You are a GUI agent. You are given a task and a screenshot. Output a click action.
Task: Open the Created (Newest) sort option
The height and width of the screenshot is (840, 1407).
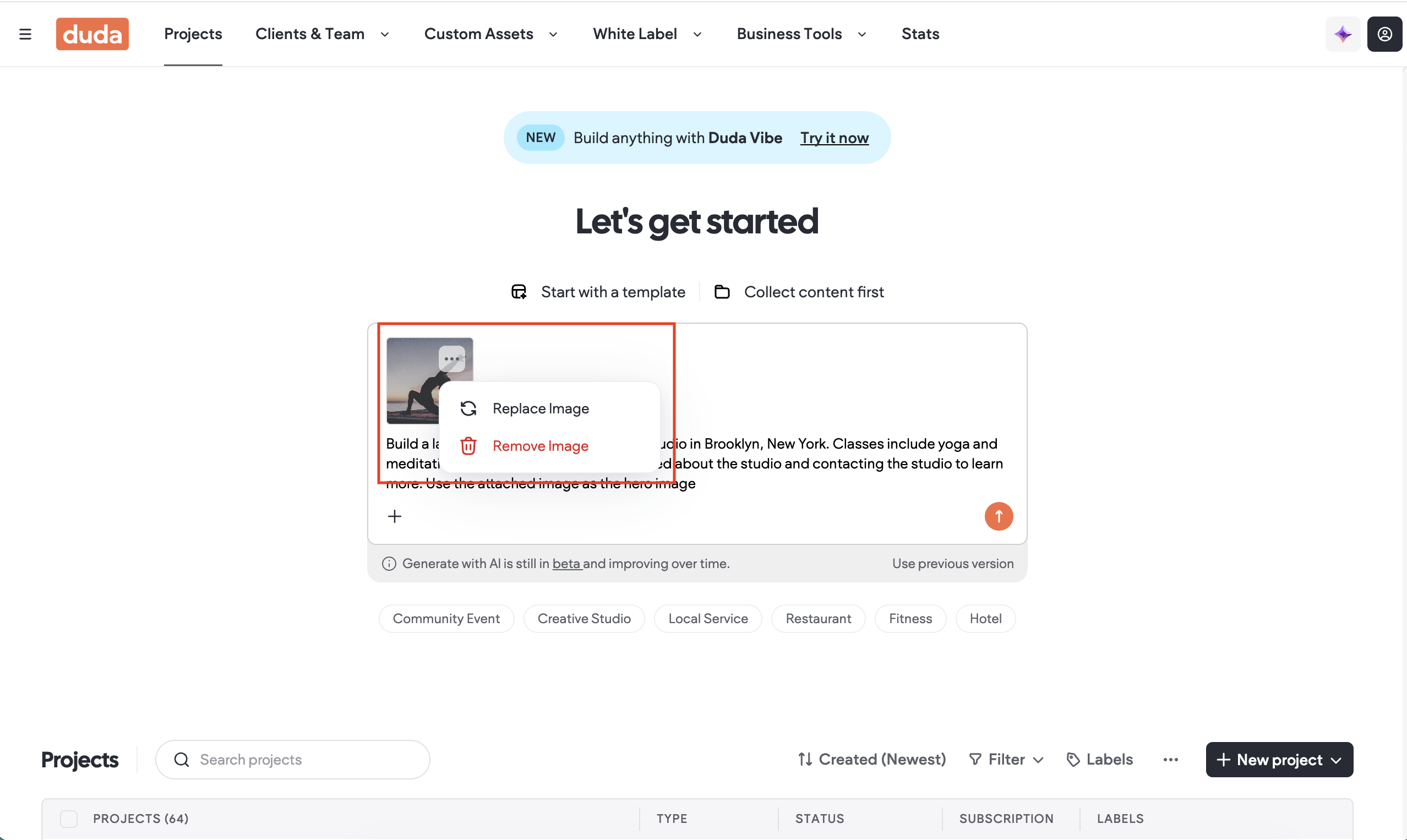(x=871, y=760)
